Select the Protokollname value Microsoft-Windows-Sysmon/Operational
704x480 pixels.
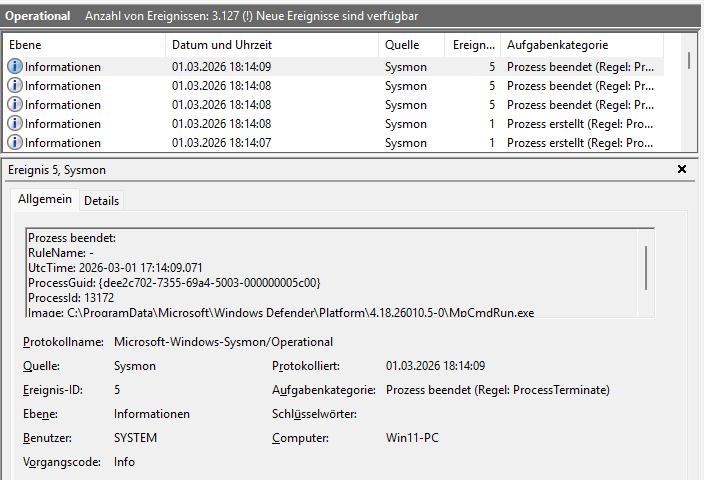click(224, 342)
